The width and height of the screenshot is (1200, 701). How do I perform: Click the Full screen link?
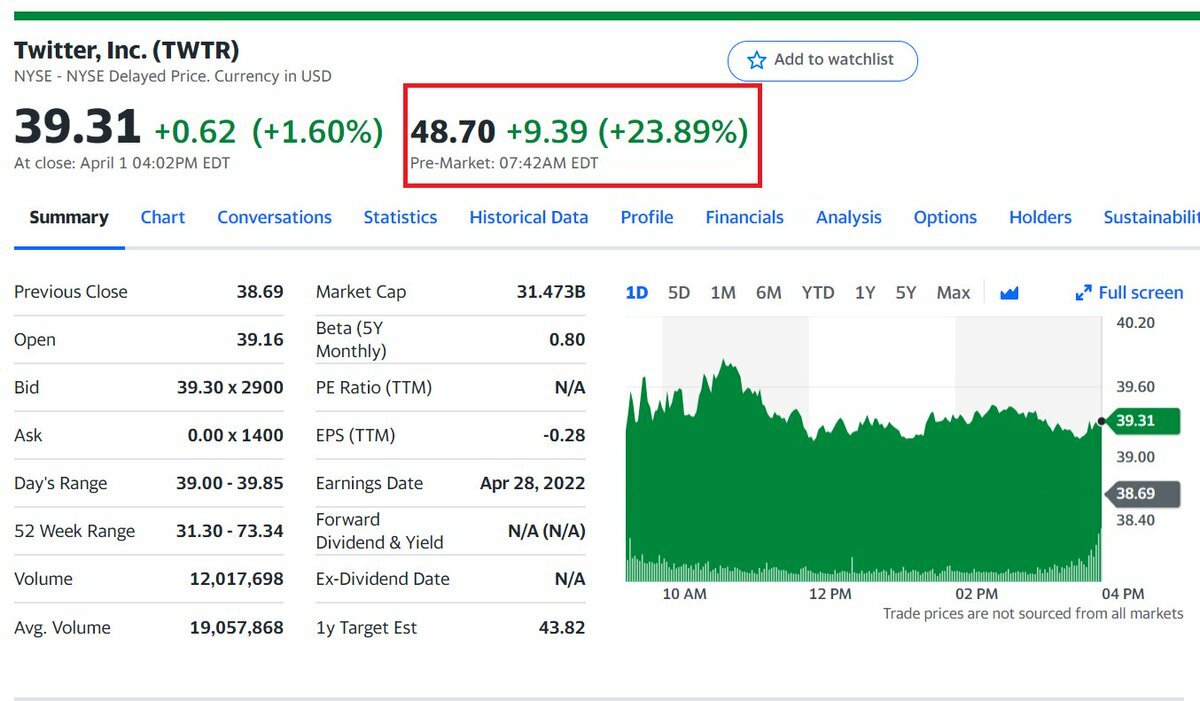click(1140, 293)
